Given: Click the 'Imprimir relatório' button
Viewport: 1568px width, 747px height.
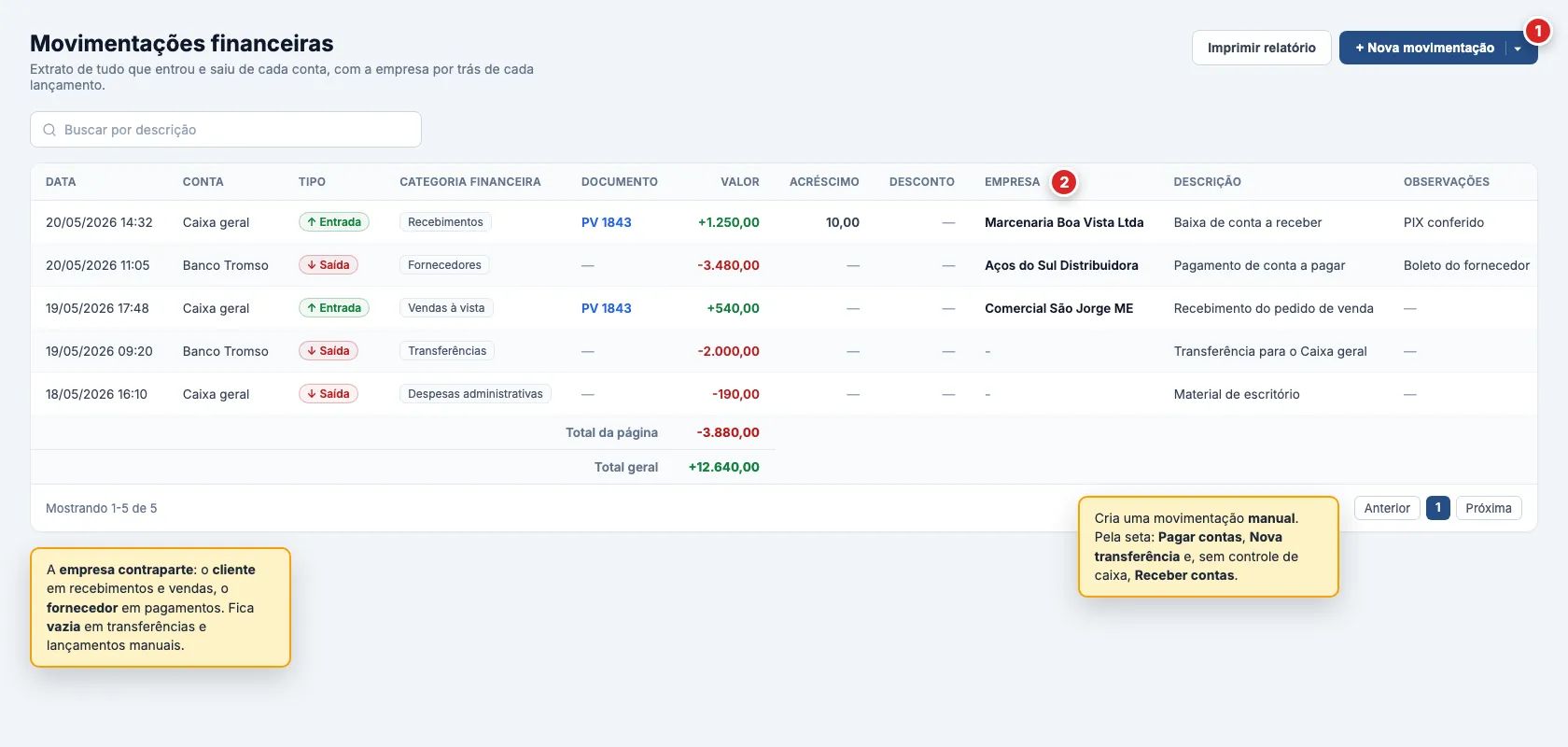Looking at the screenshot, I should [1262, 48].
